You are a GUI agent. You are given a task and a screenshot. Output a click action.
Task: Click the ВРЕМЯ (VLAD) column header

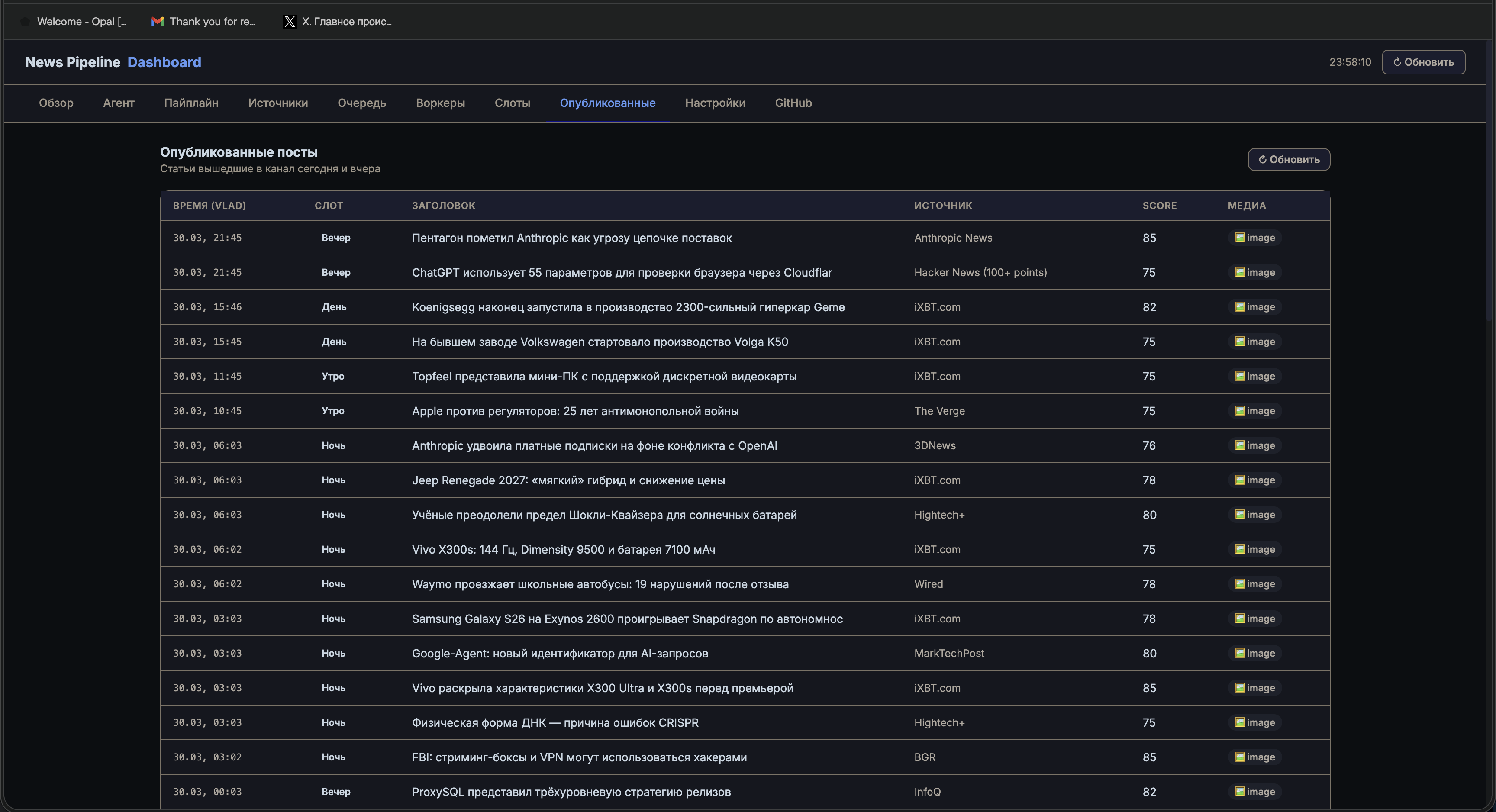pos(209,206)
